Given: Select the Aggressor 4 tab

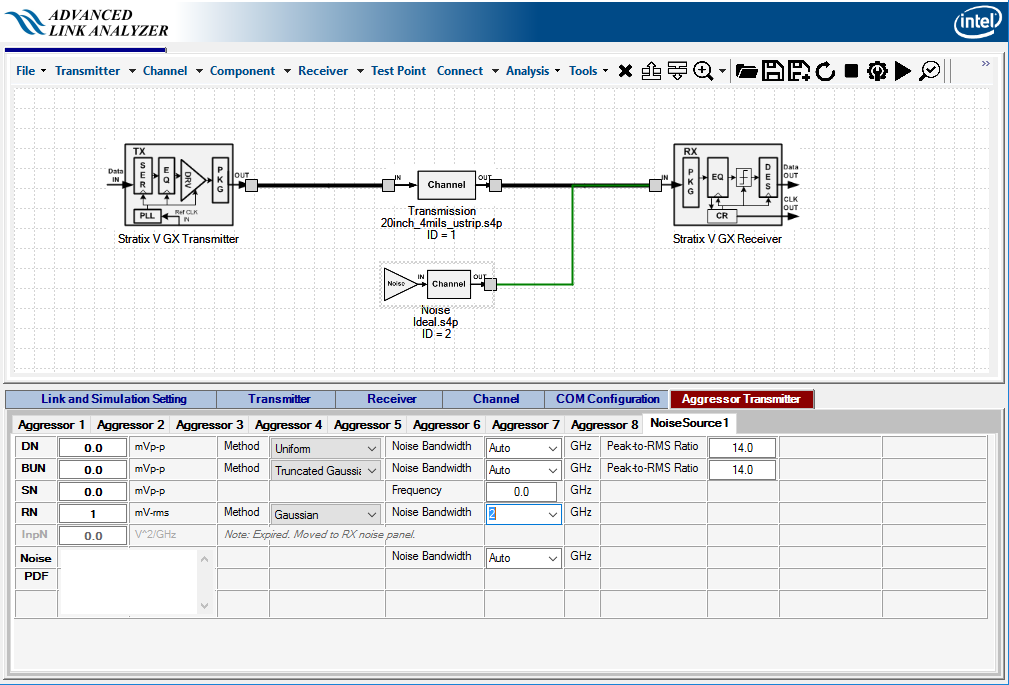Looking at the screenshot, I should click(x=288, y=425).
